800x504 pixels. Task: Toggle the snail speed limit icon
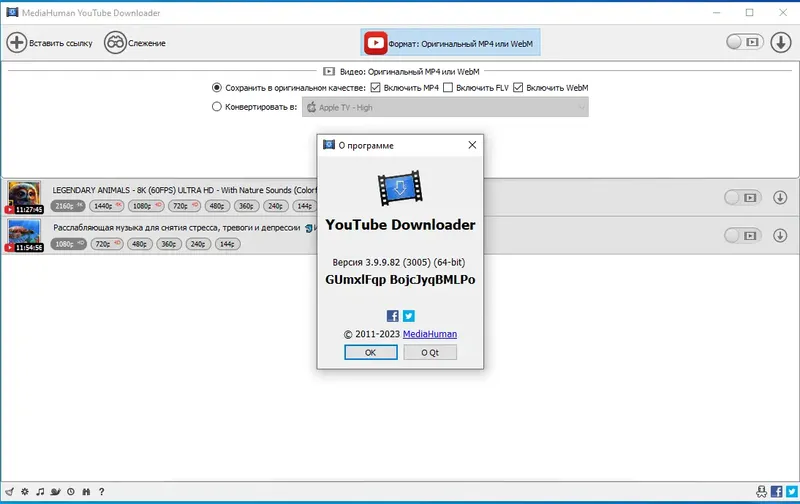point(56,492)
